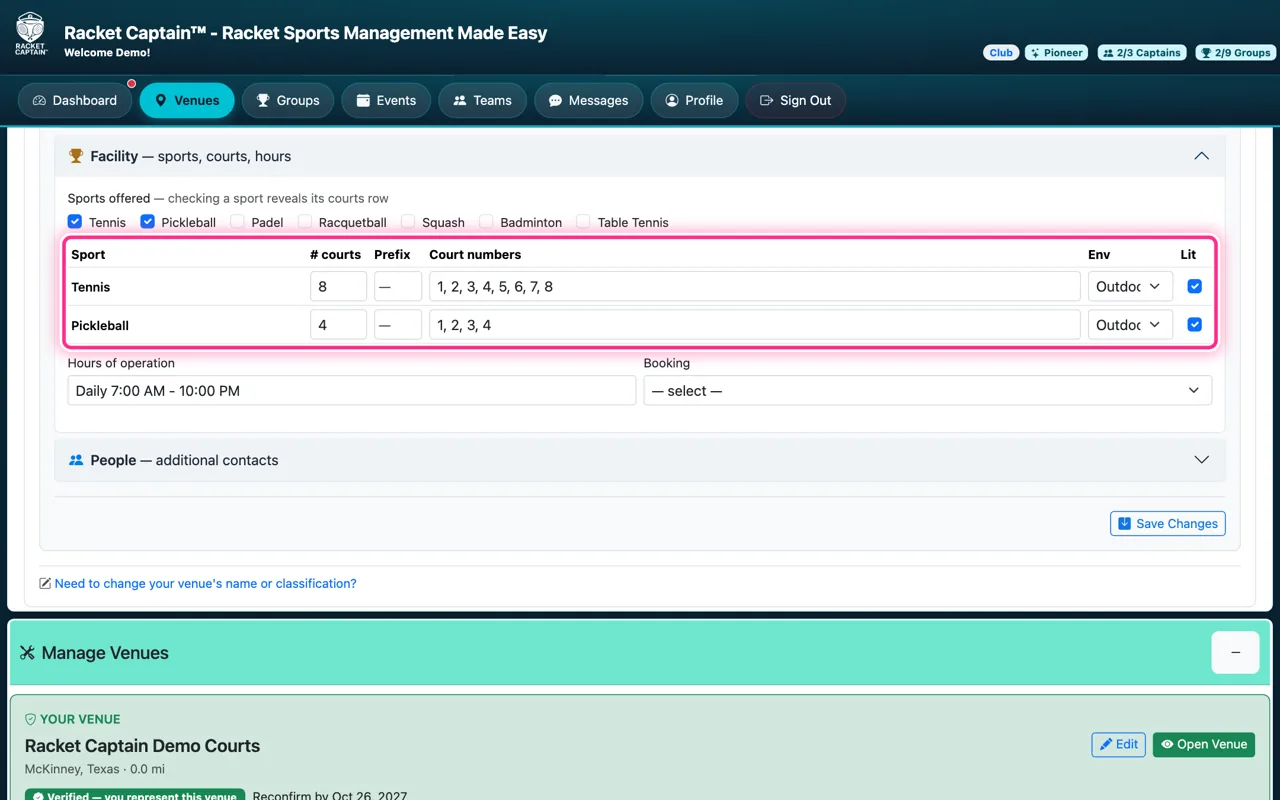
Task: Toggle the Lit checkbox in Pickleball row
Action: 1194,324
